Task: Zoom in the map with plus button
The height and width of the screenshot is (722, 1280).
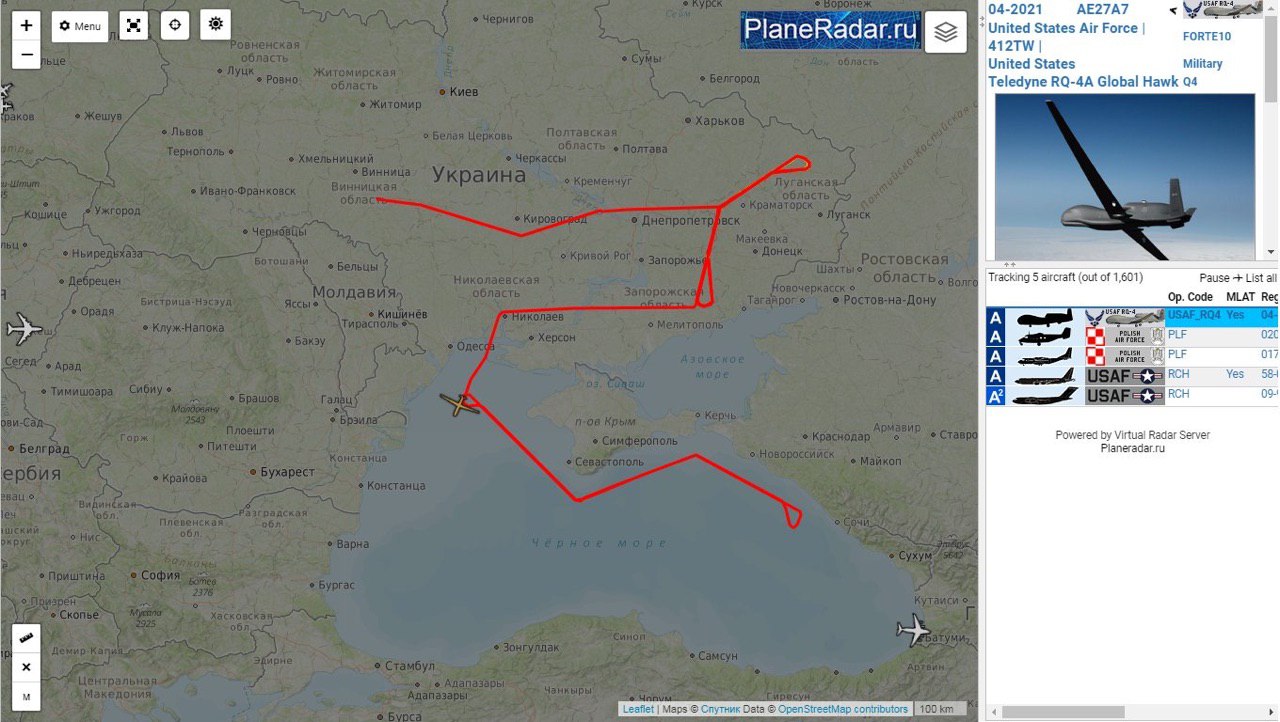Action: point(26,25)
